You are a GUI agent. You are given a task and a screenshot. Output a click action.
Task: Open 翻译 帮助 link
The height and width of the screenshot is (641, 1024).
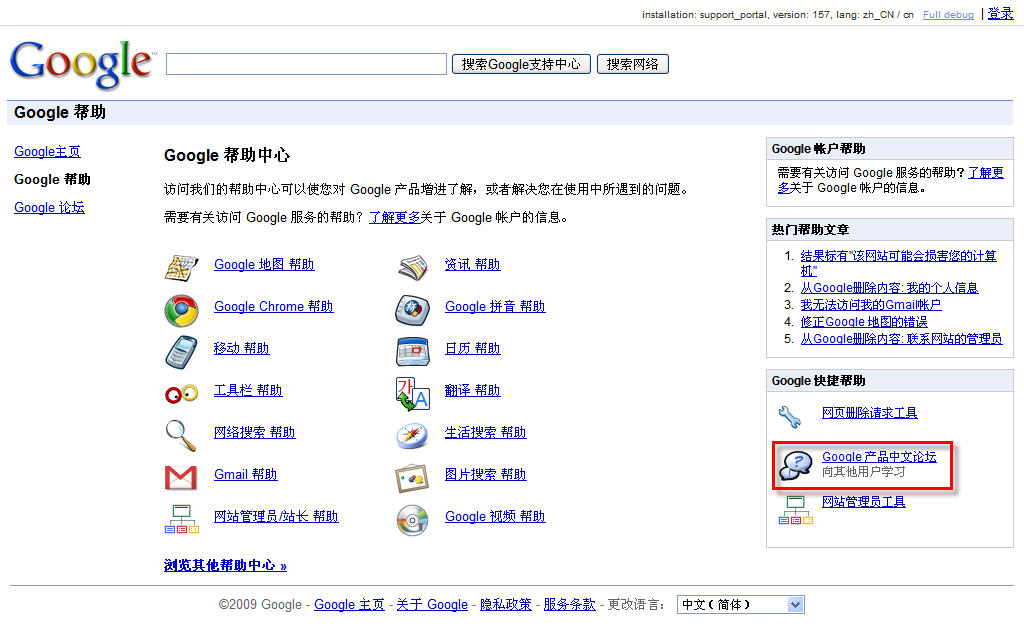(x=473, y=390)
